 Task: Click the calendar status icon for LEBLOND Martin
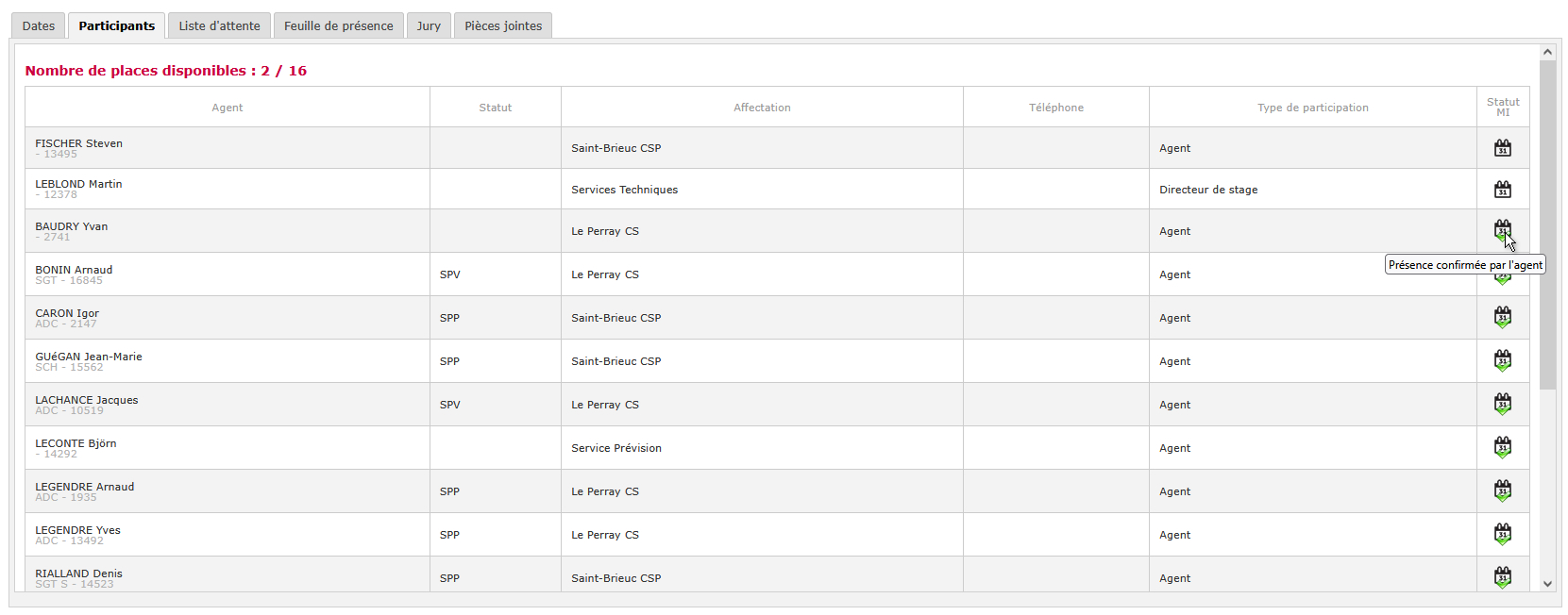click(x=1502, y=190)
